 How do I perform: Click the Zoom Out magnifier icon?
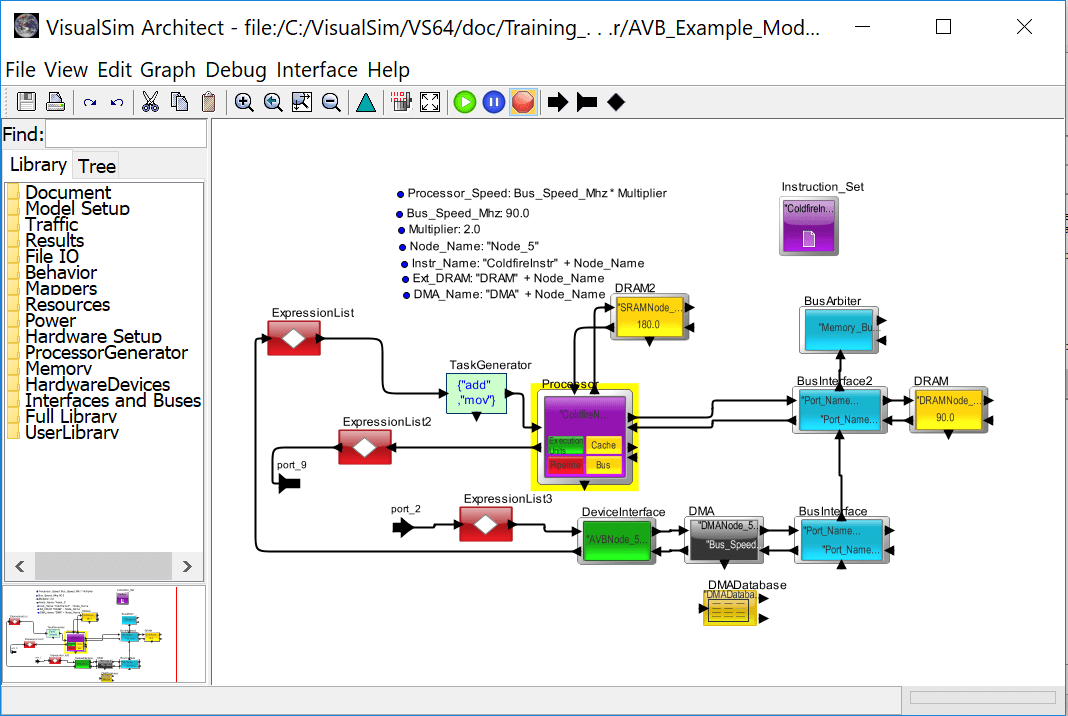[331, 101]
